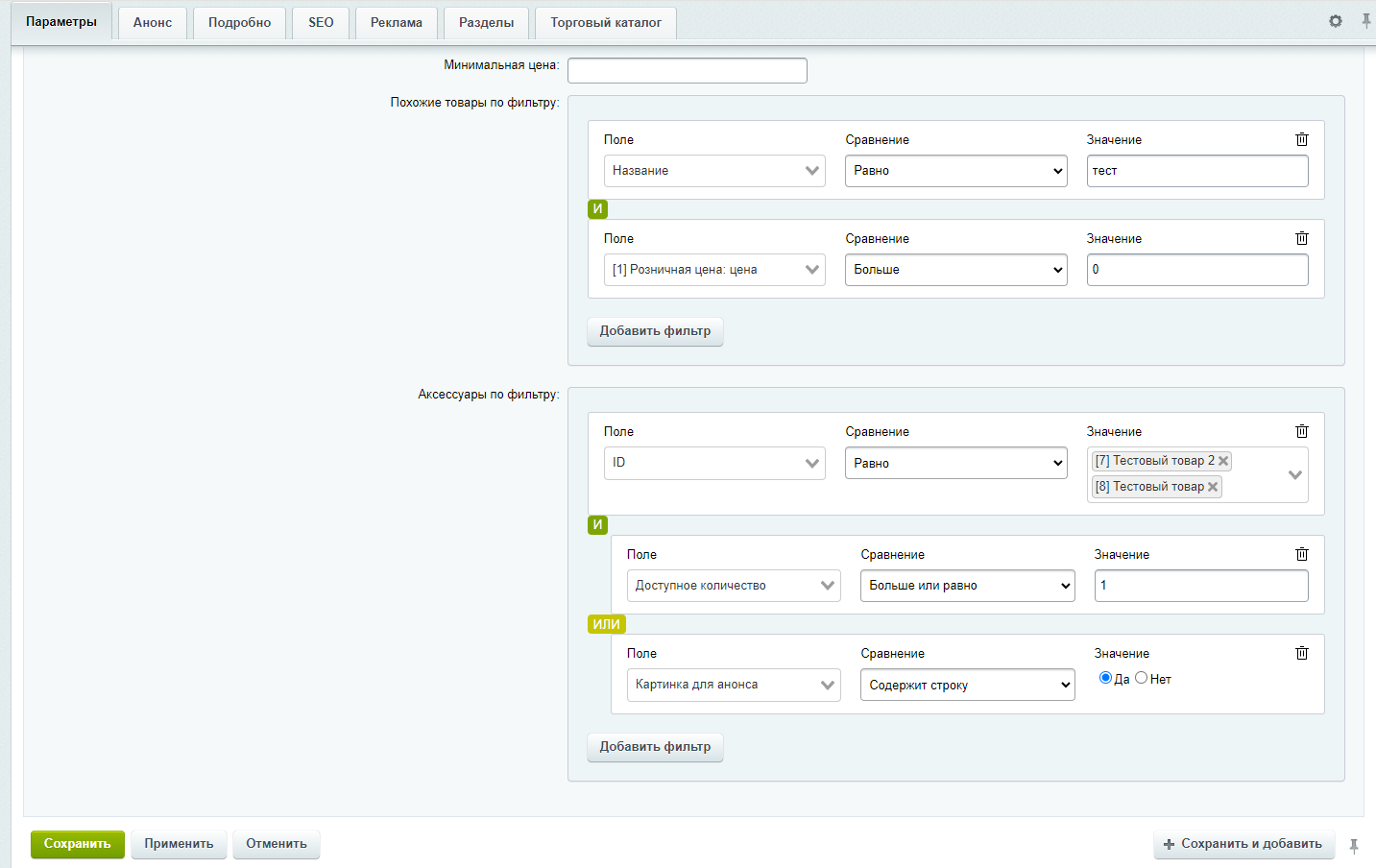Screen dimensions: 1376x868
Task: Delete the Картинка для анонса filter via trash icon
Action: [1302, 653]
